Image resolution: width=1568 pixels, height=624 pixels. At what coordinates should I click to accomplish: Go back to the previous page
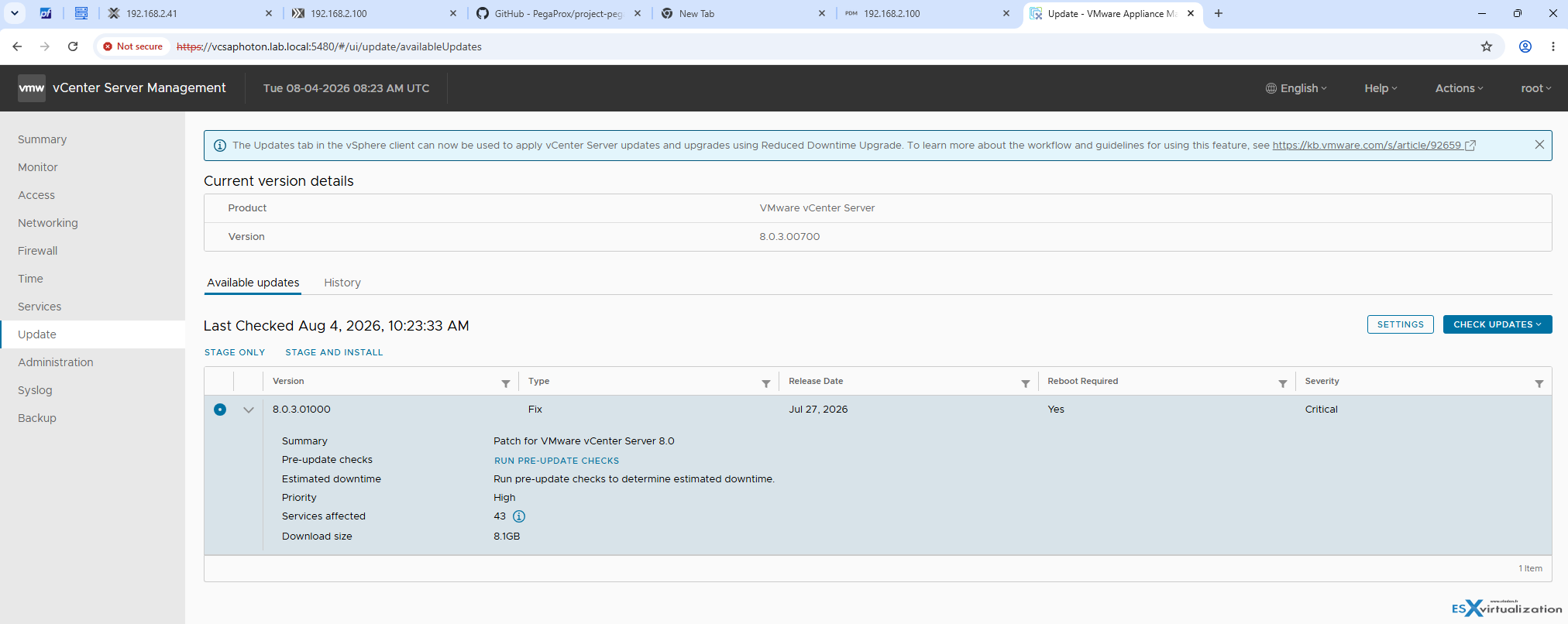pyautogui.click(x=17, y=46)
